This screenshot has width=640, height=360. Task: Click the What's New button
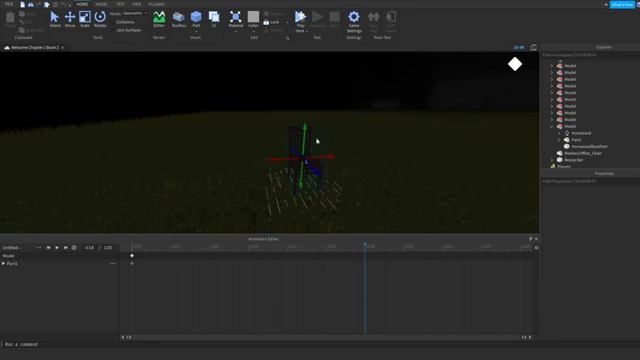622,4
